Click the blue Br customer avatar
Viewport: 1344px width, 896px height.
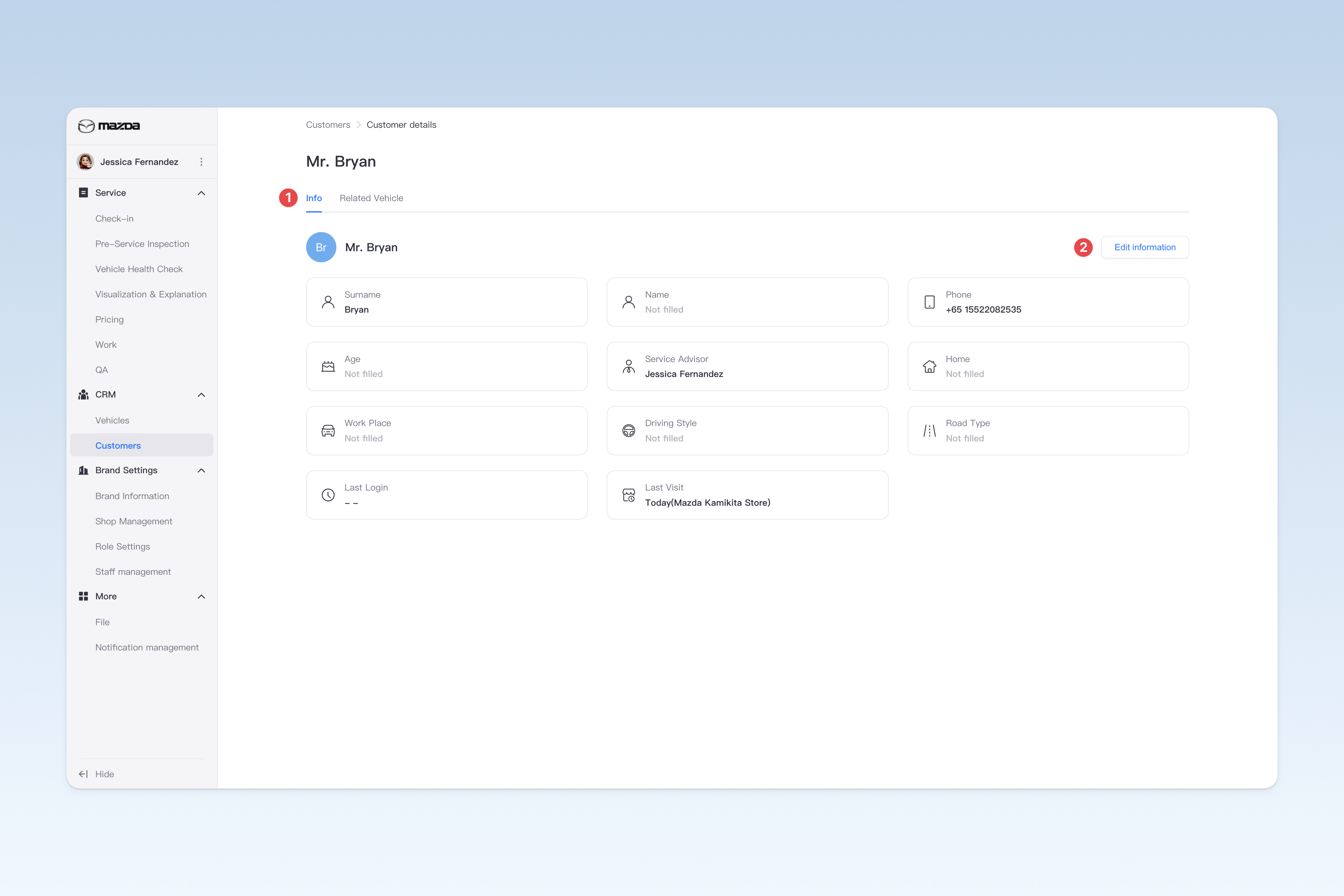(x=321, y=247)
